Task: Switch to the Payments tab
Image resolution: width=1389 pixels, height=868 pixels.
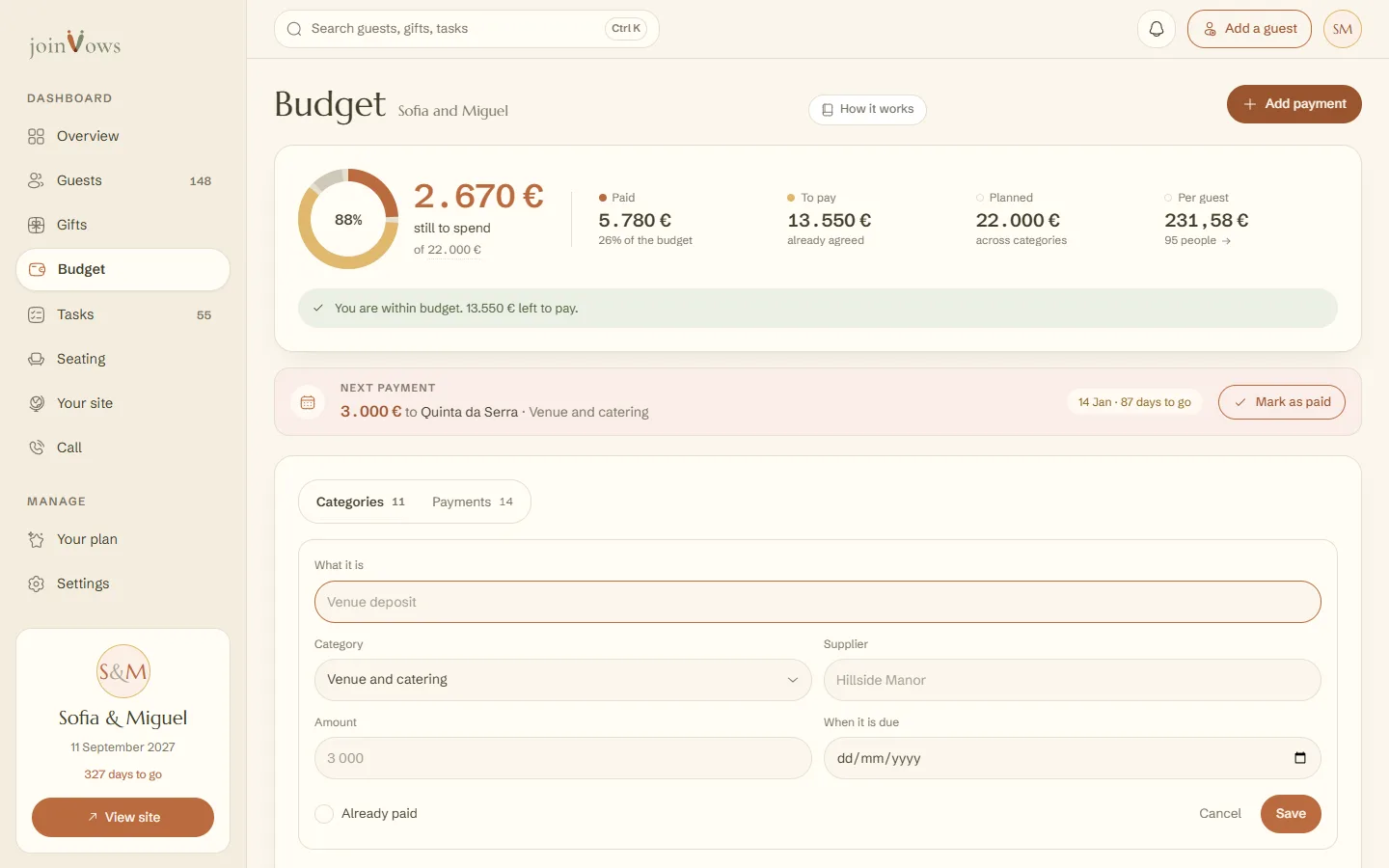Action: coord(473,502)
